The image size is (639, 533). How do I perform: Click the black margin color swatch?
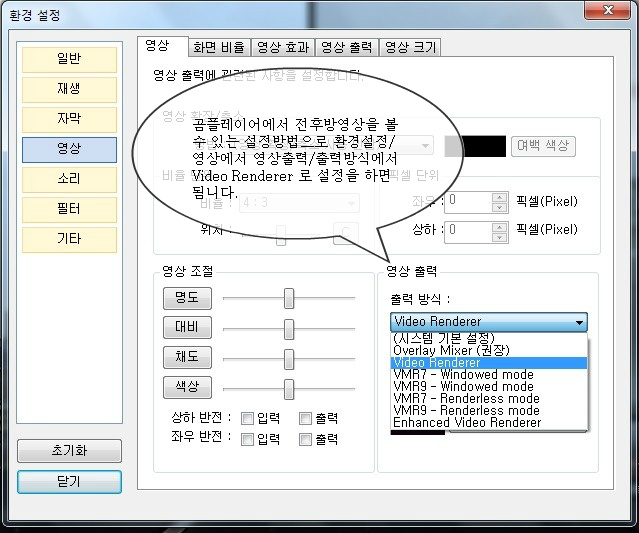[x=475, y=146]
